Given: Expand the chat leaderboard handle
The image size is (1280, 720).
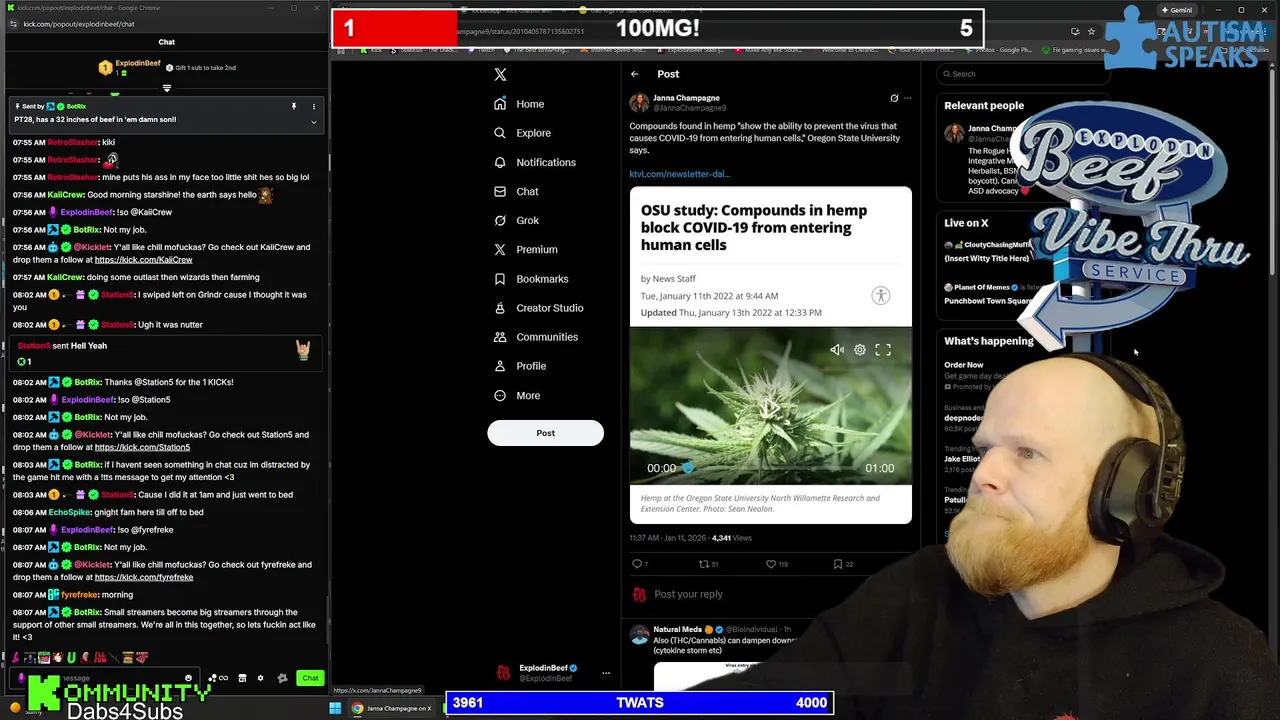Looking at the screenshot, I should 166,88.
